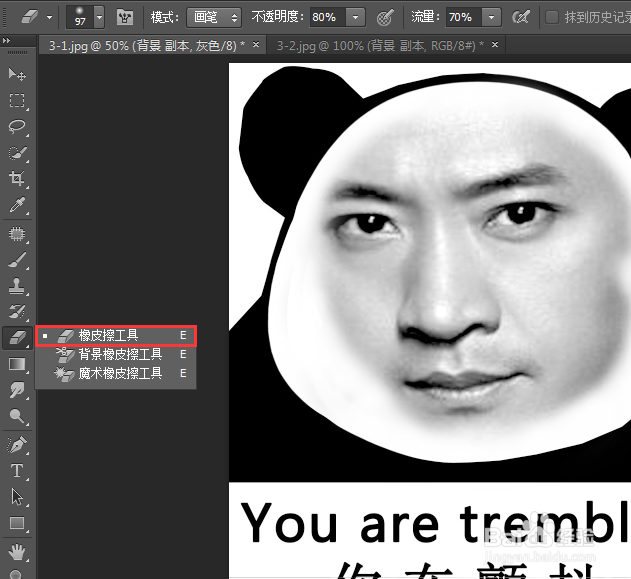Select the Rectangle shape tool

pyautogui.click(x=17, y=523)
